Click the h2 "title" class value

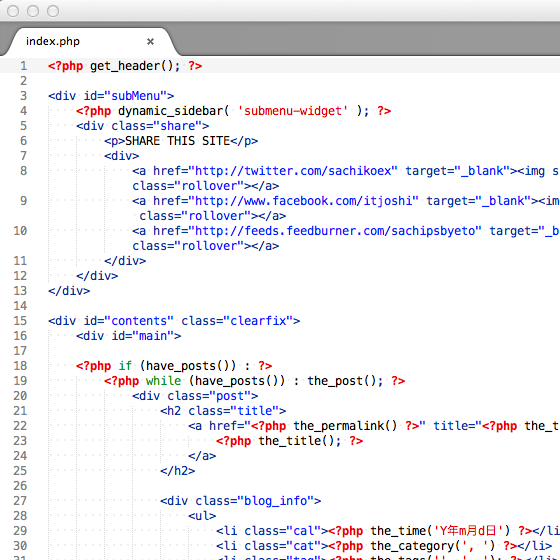pos(254,411)
